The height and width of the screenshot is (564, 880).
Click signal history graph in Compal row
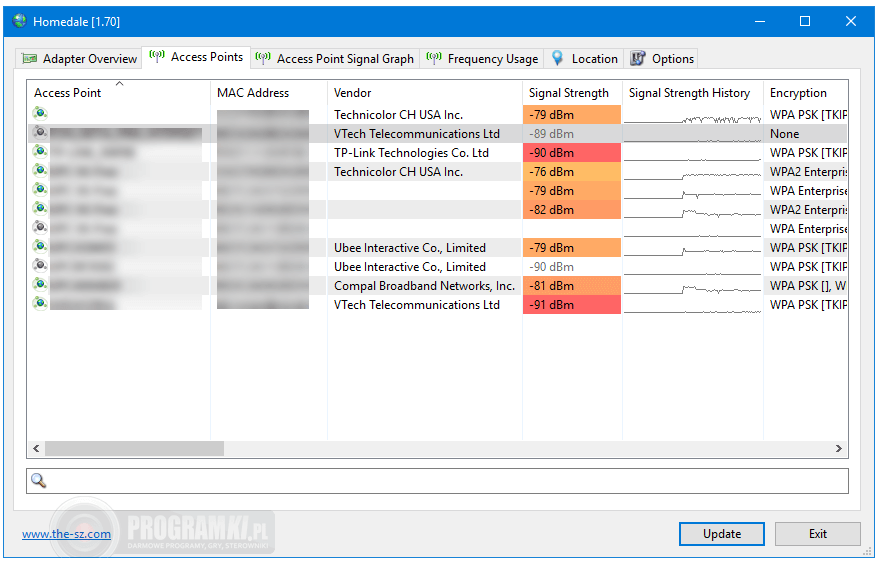693,286
